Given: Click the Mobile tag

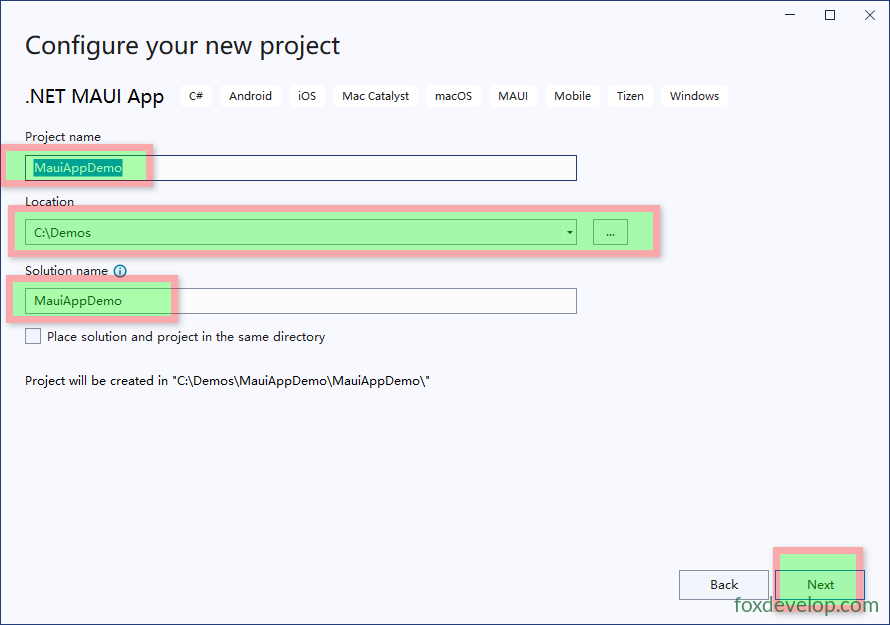Looking at the screenshot, I should tap(573, 96).
